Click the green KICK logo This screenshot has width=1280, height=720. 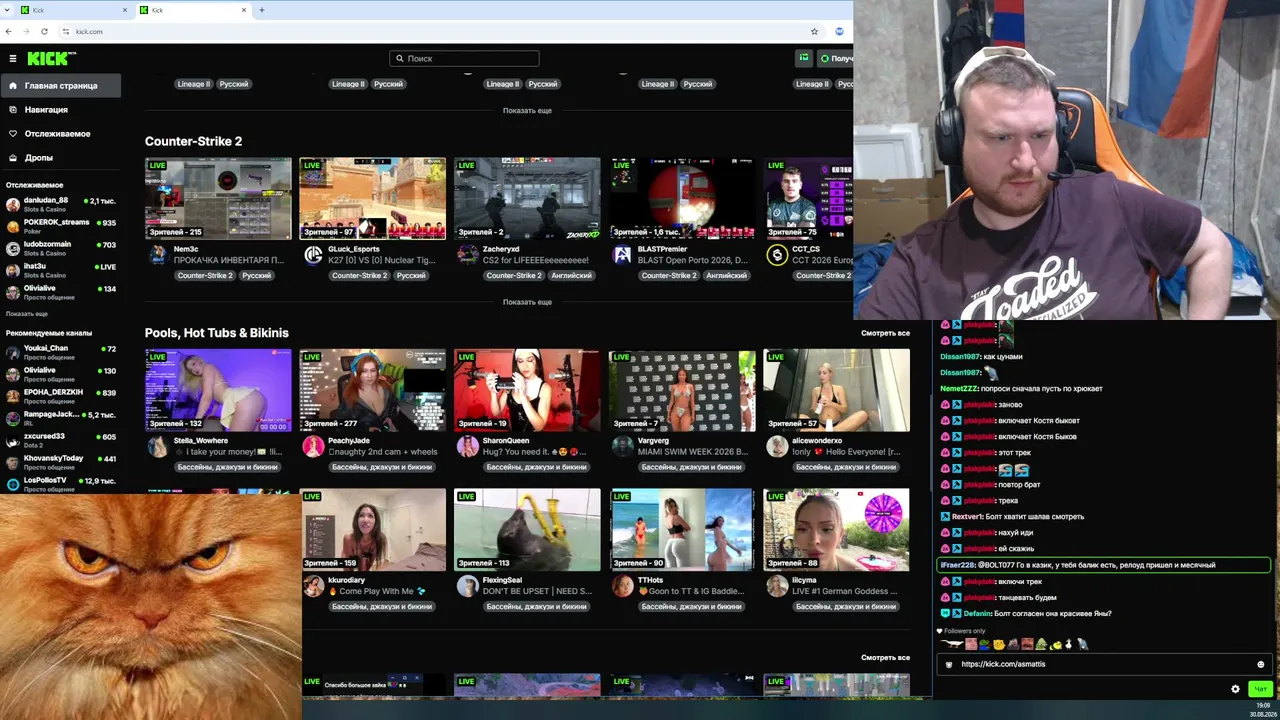pyautogui.click(x=51, y=58)
